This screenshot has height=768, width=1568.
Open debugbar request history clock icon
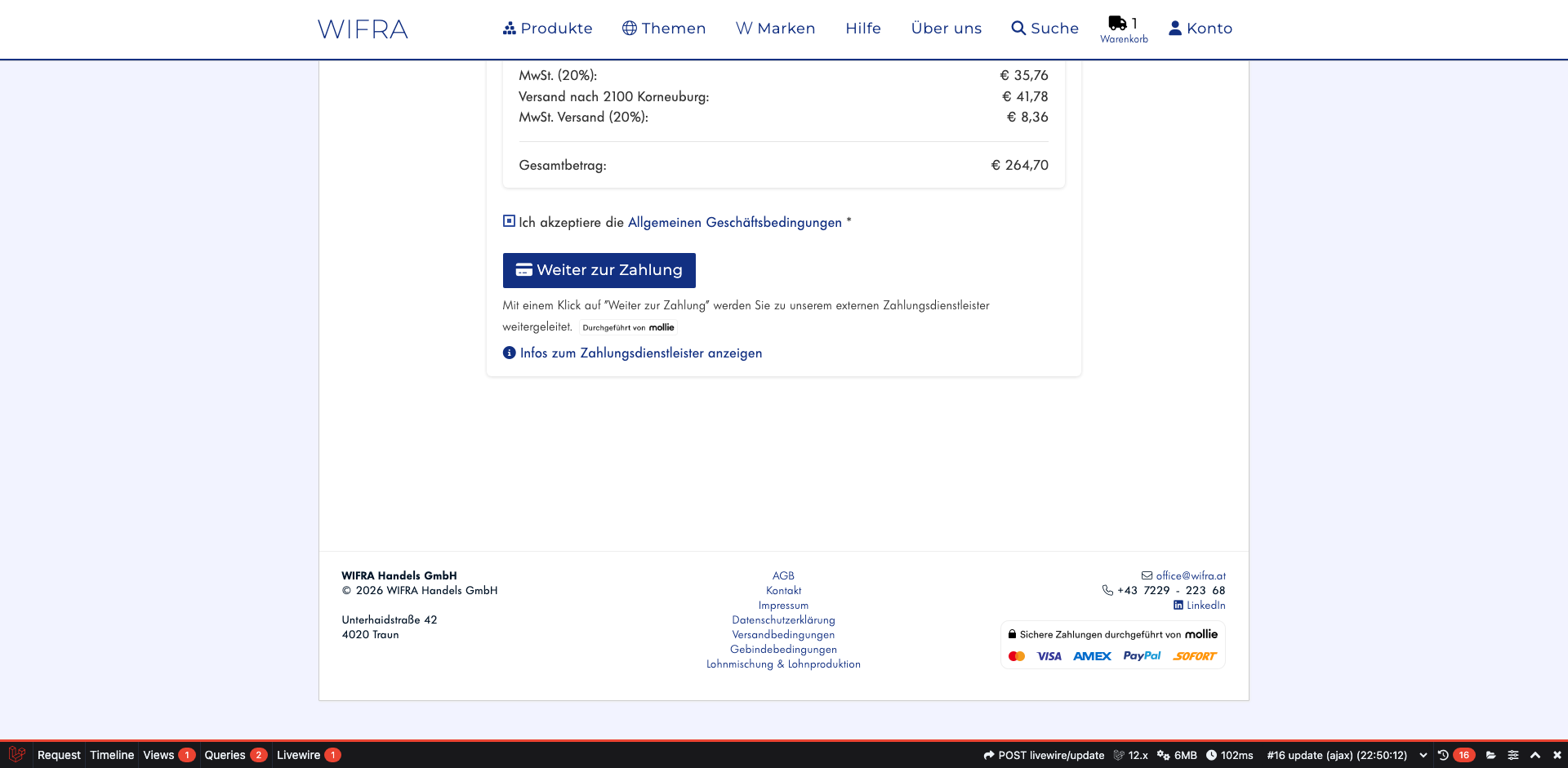1443,755
